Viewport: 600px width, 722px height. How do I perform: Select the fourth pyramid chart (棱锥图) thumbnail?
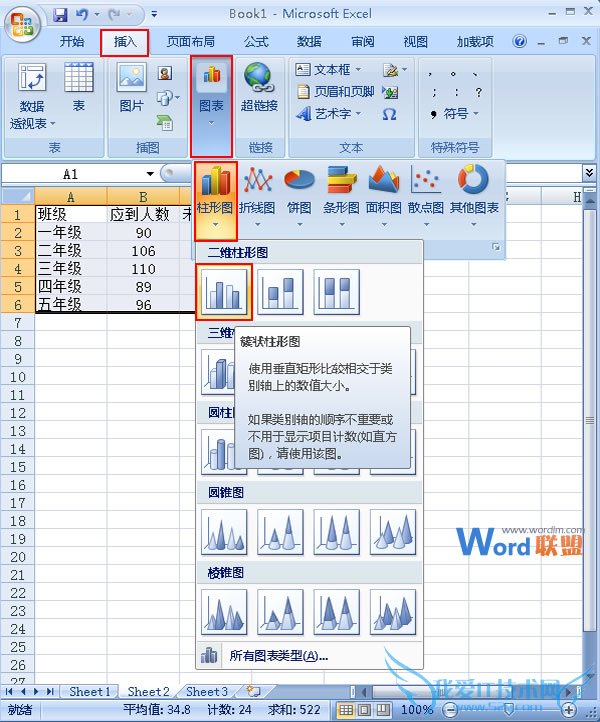pos(393,612)
